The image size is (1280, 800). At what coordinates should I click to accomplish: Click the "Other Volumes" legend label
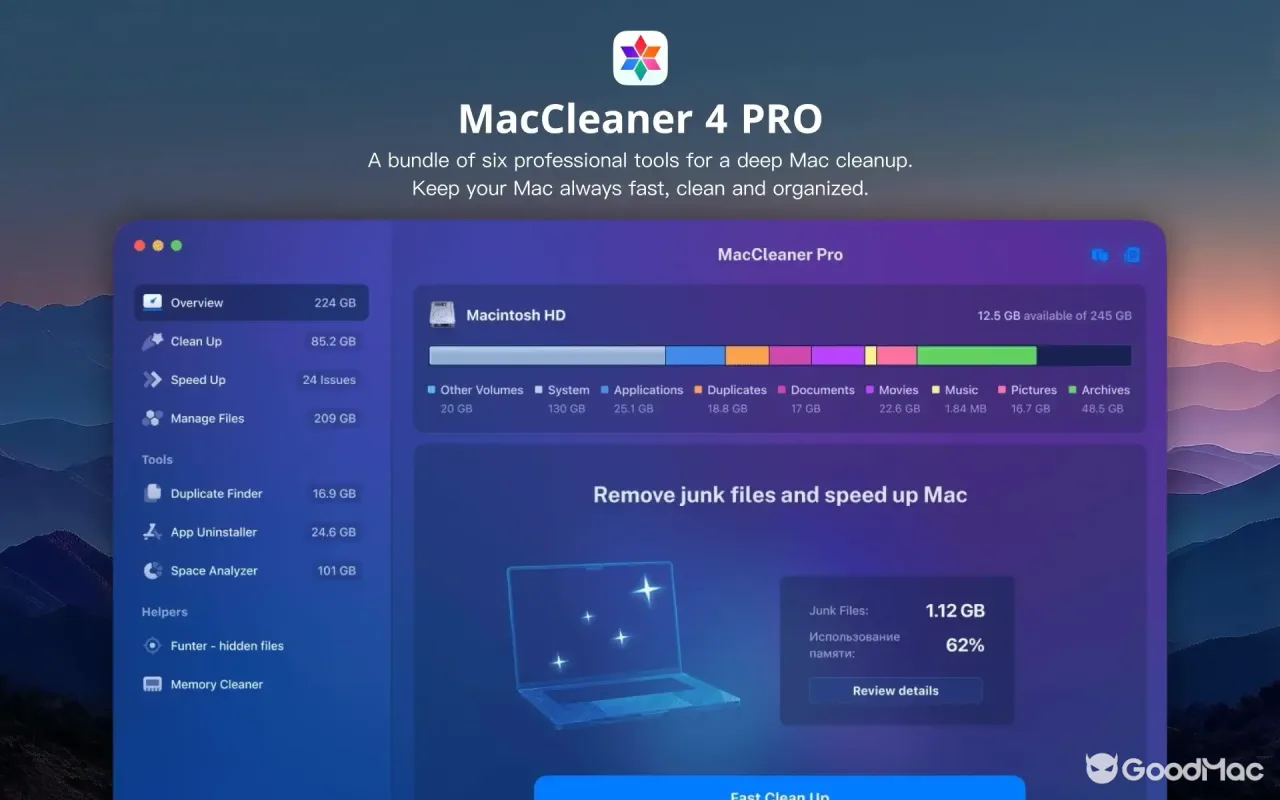tap(482, 390)
